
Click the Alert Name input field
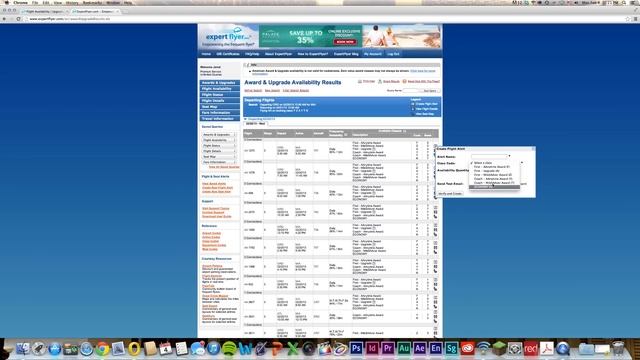[x=489, y=156]
